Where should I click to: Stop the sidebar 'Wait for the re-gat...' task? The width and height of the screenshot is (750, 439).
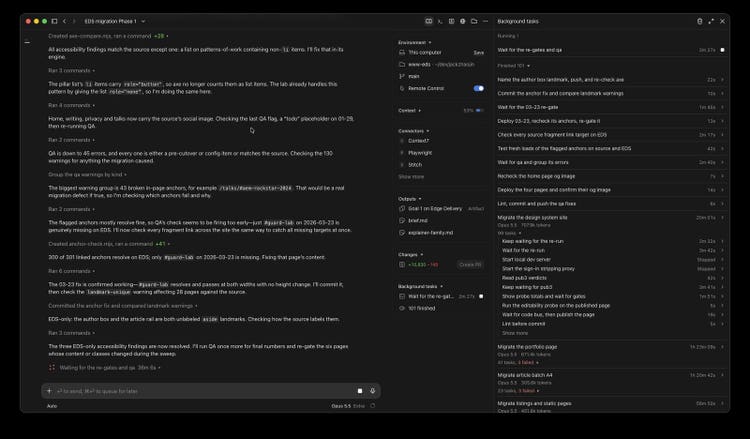coord(481,296)
